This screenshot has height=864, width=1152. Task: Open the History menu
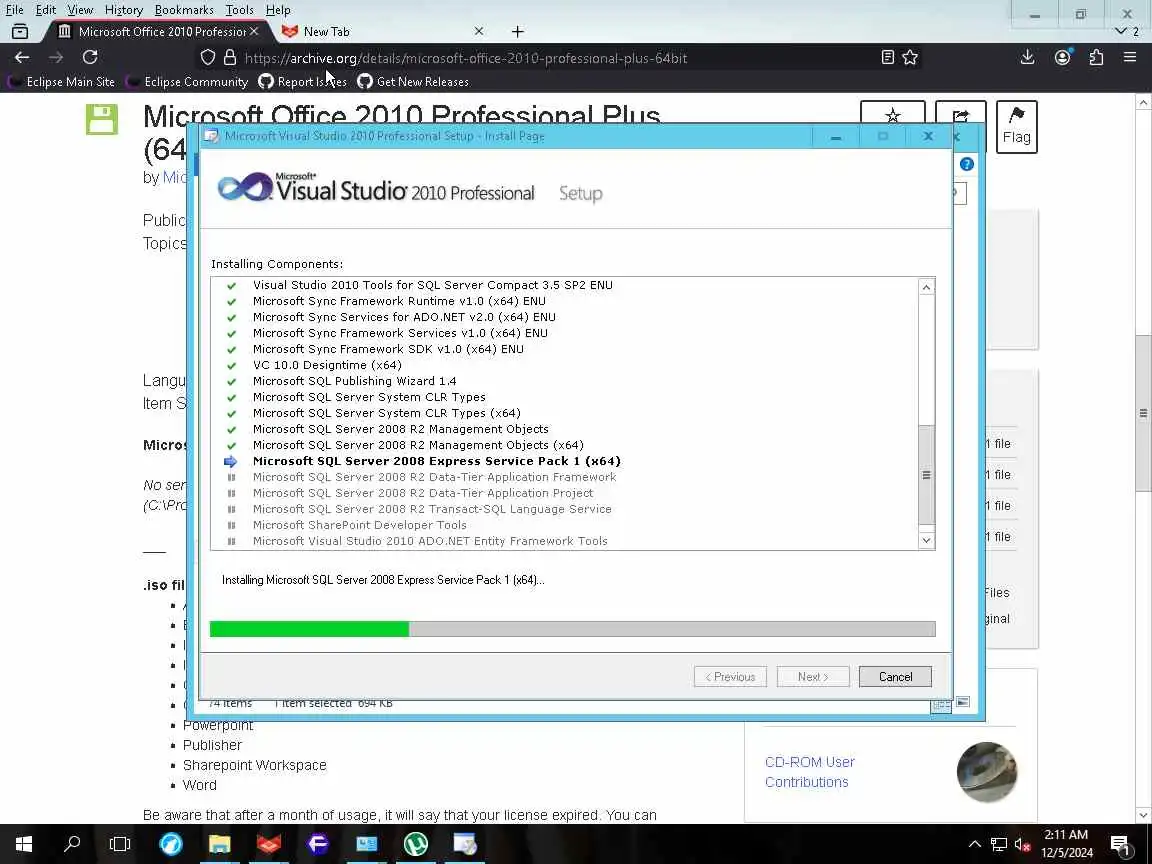[x=123, y=10]
